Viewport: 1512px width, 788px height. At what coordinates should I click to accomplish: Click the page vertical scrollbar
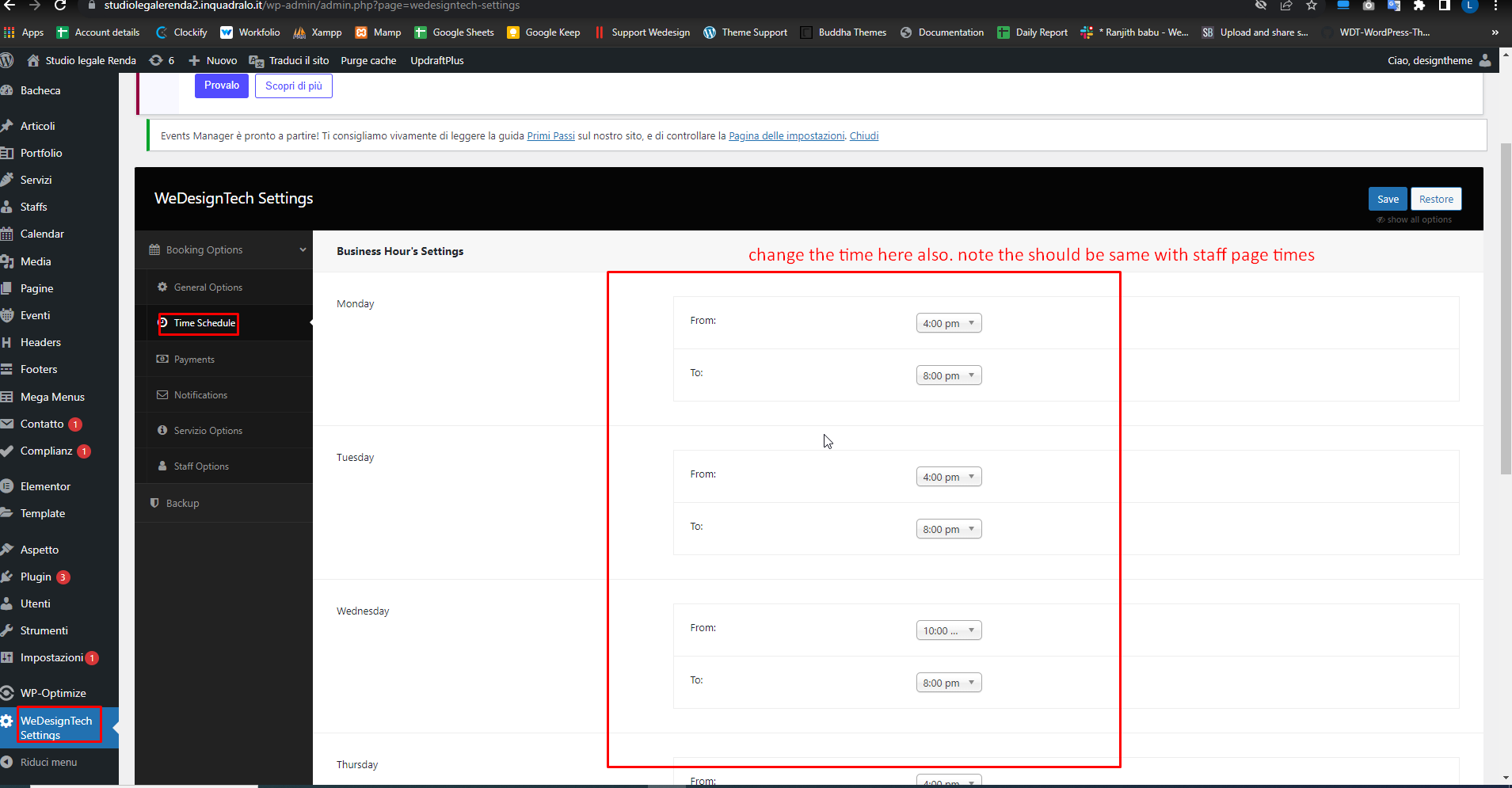point(1506,309)
